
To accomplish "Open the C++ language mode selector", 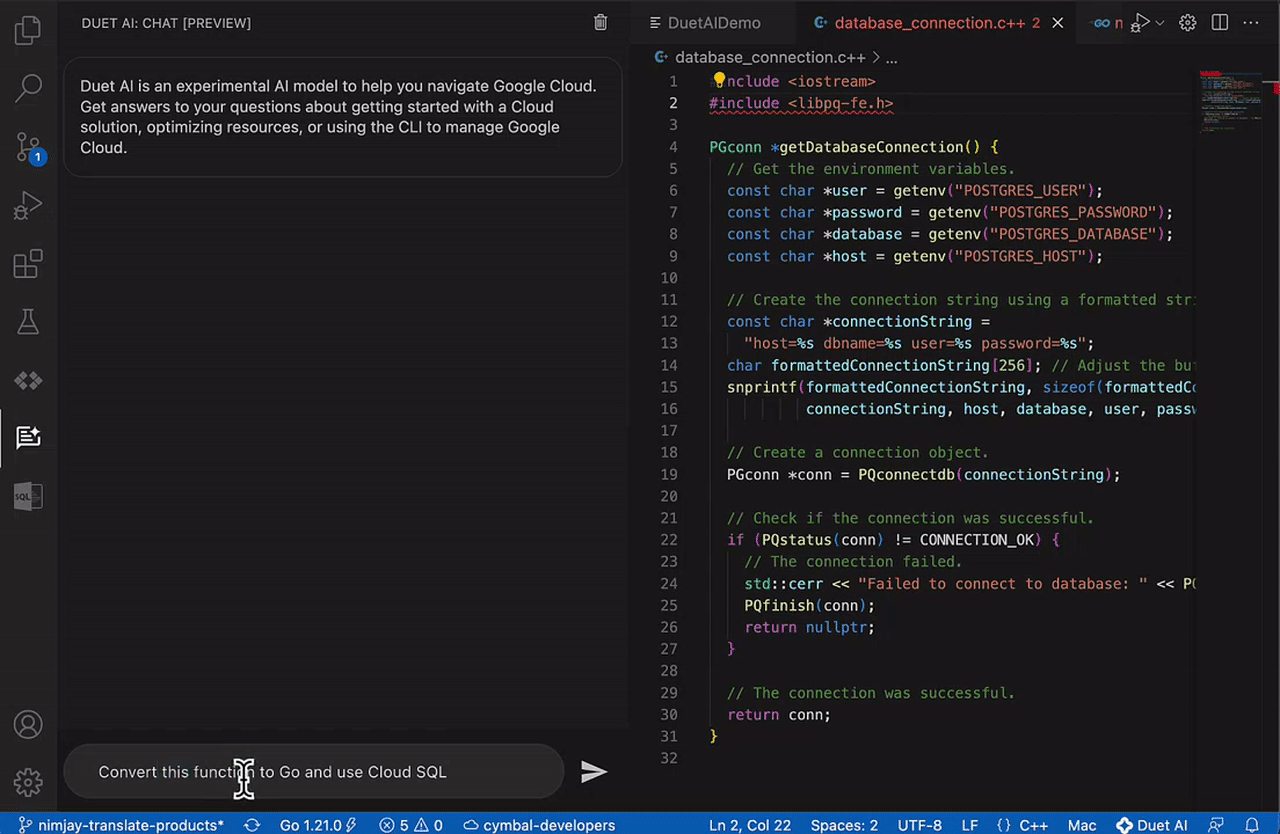I will [1033, 825].
